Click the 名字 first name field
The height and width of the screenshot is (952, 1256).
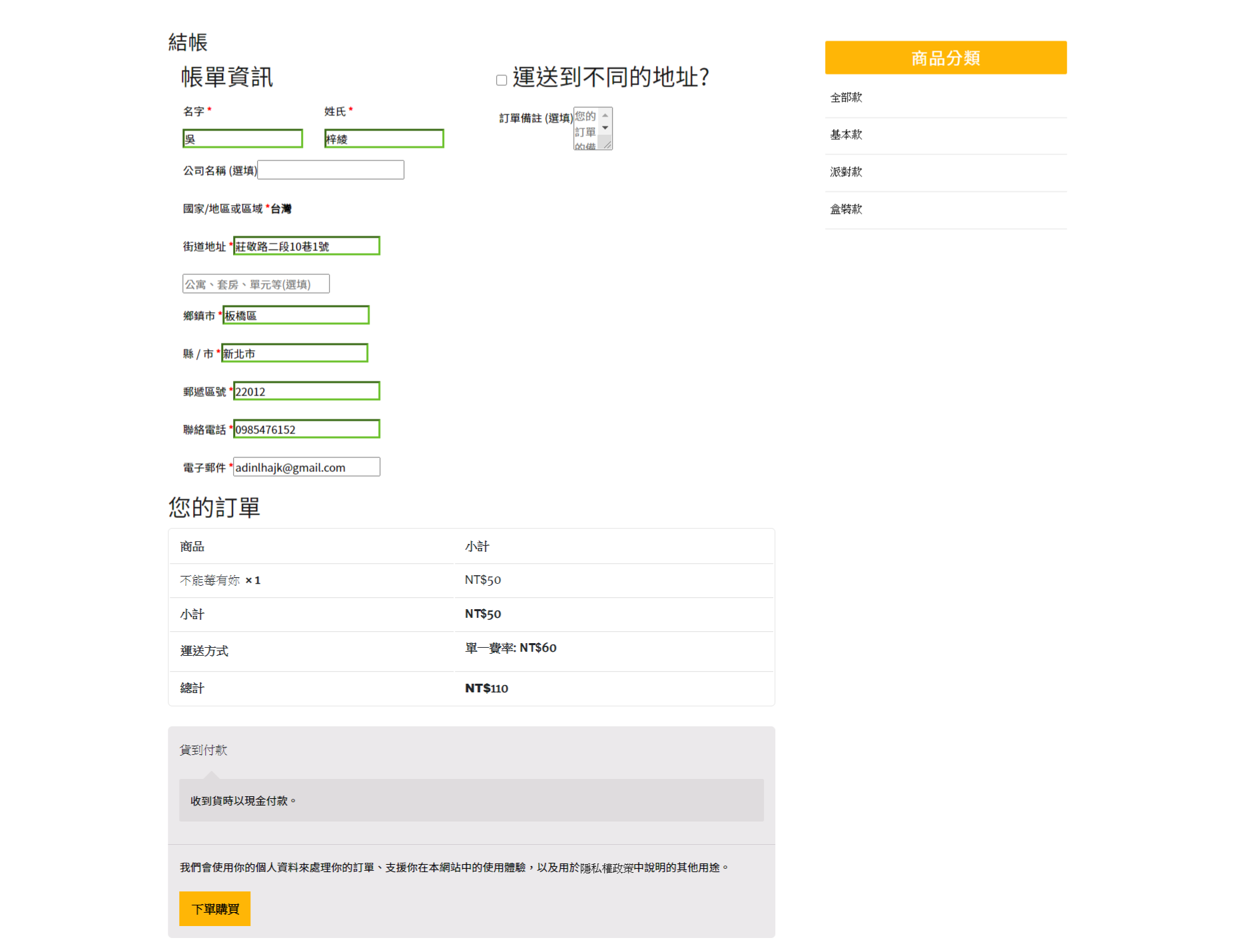[242, 138]
